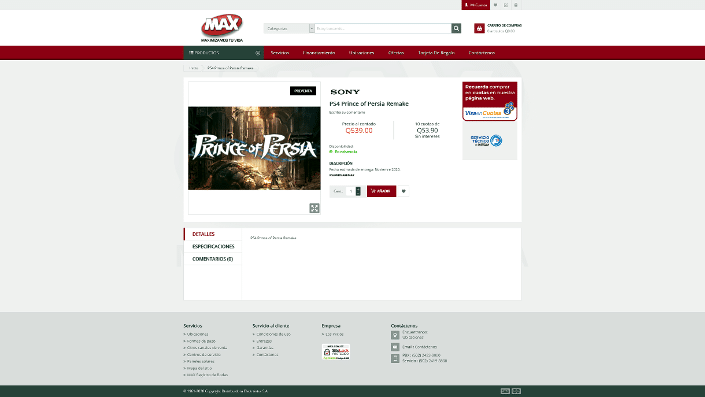Expand product image to fullscreen
Screen dimensions: 705x397
point(314,208)
